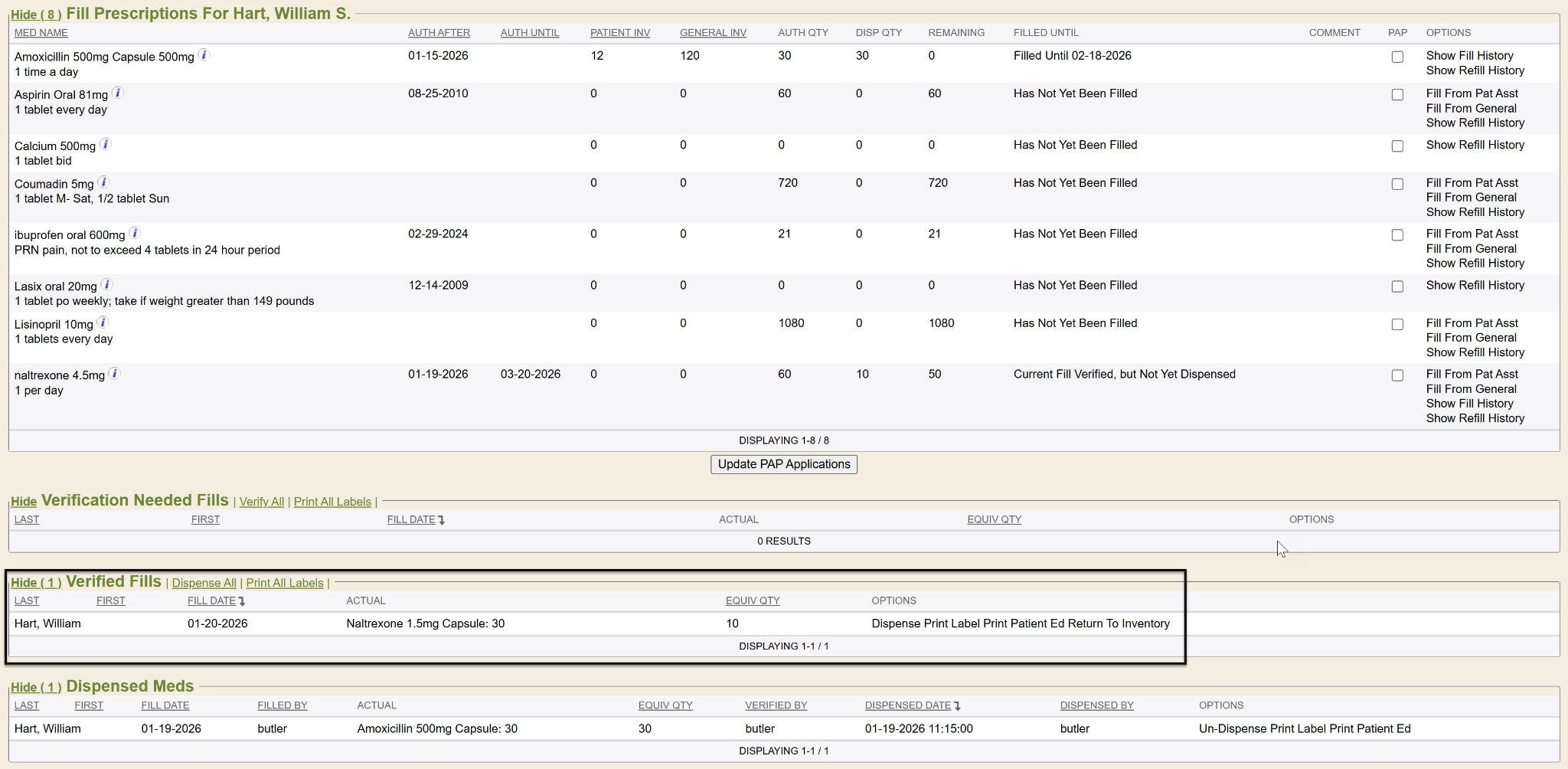The width and height of the screenshot is (1568, 769).
Task: Click the Lisinopril 10mg info icon
Action: pos(103,322)
